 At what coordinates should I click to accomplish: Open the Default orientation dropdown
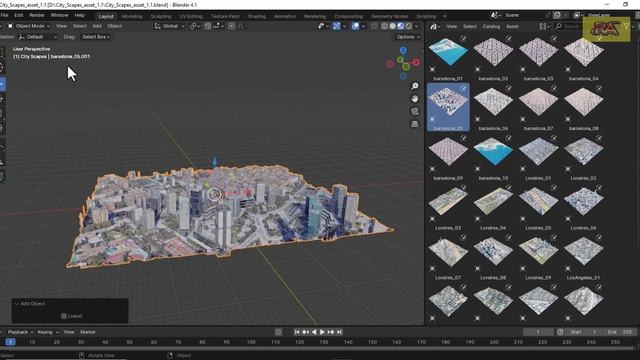click(x=38, y=37)
